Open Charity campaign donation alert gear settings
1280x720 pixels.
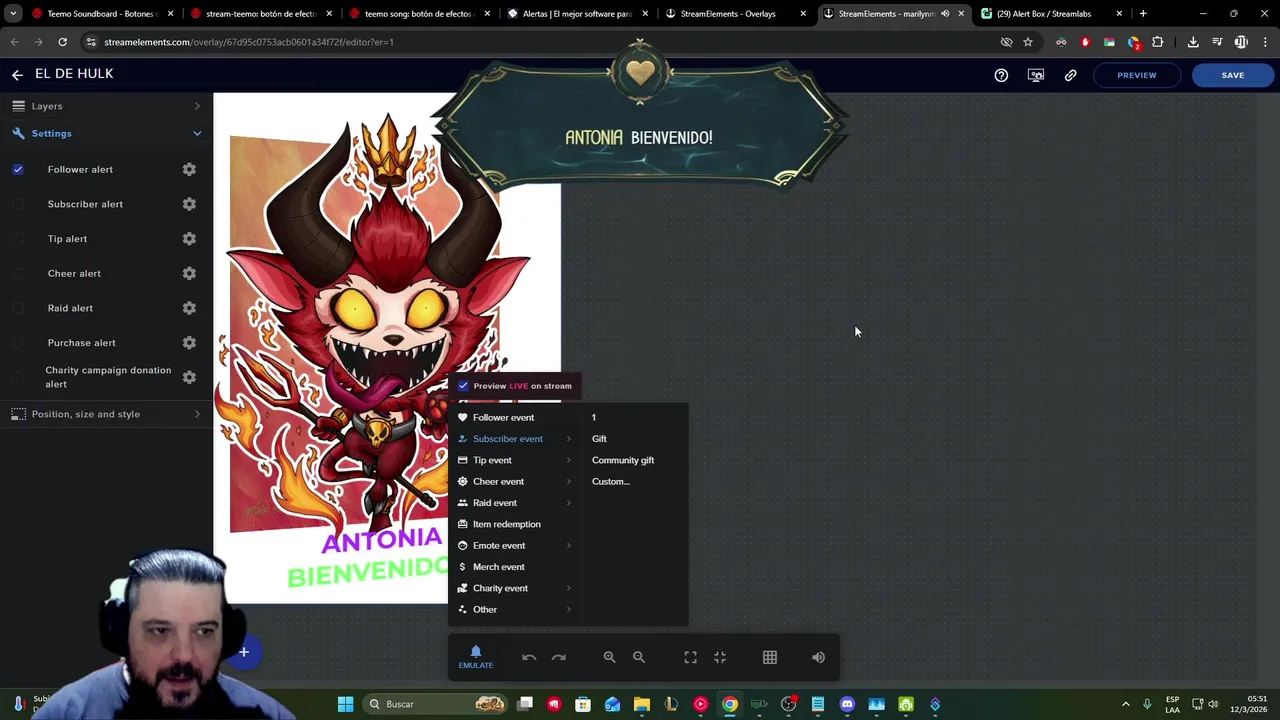coord(189,377)
